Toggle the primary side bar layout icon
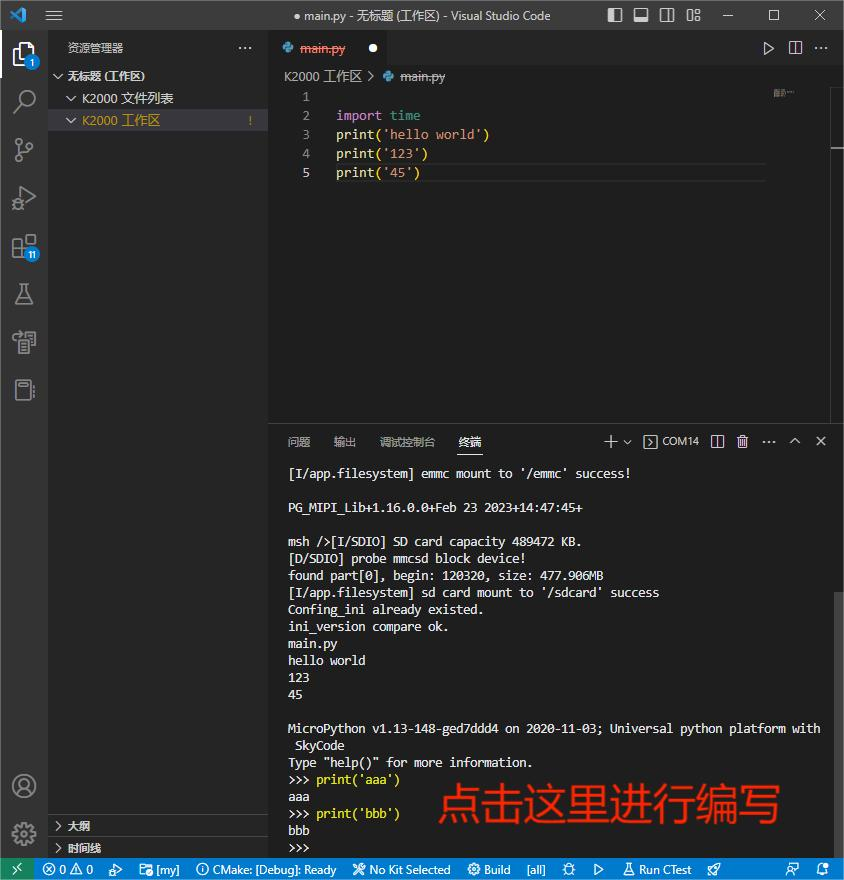This screenshot has width=844, height=880. [x=615, y=15]
